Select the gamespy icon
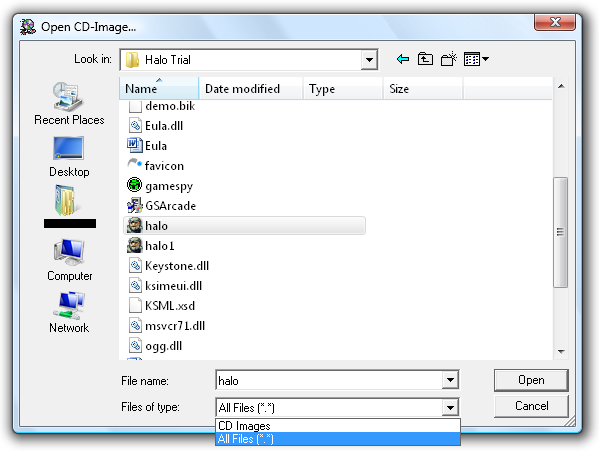Screen dimensions: 599x451 (134, 186)
